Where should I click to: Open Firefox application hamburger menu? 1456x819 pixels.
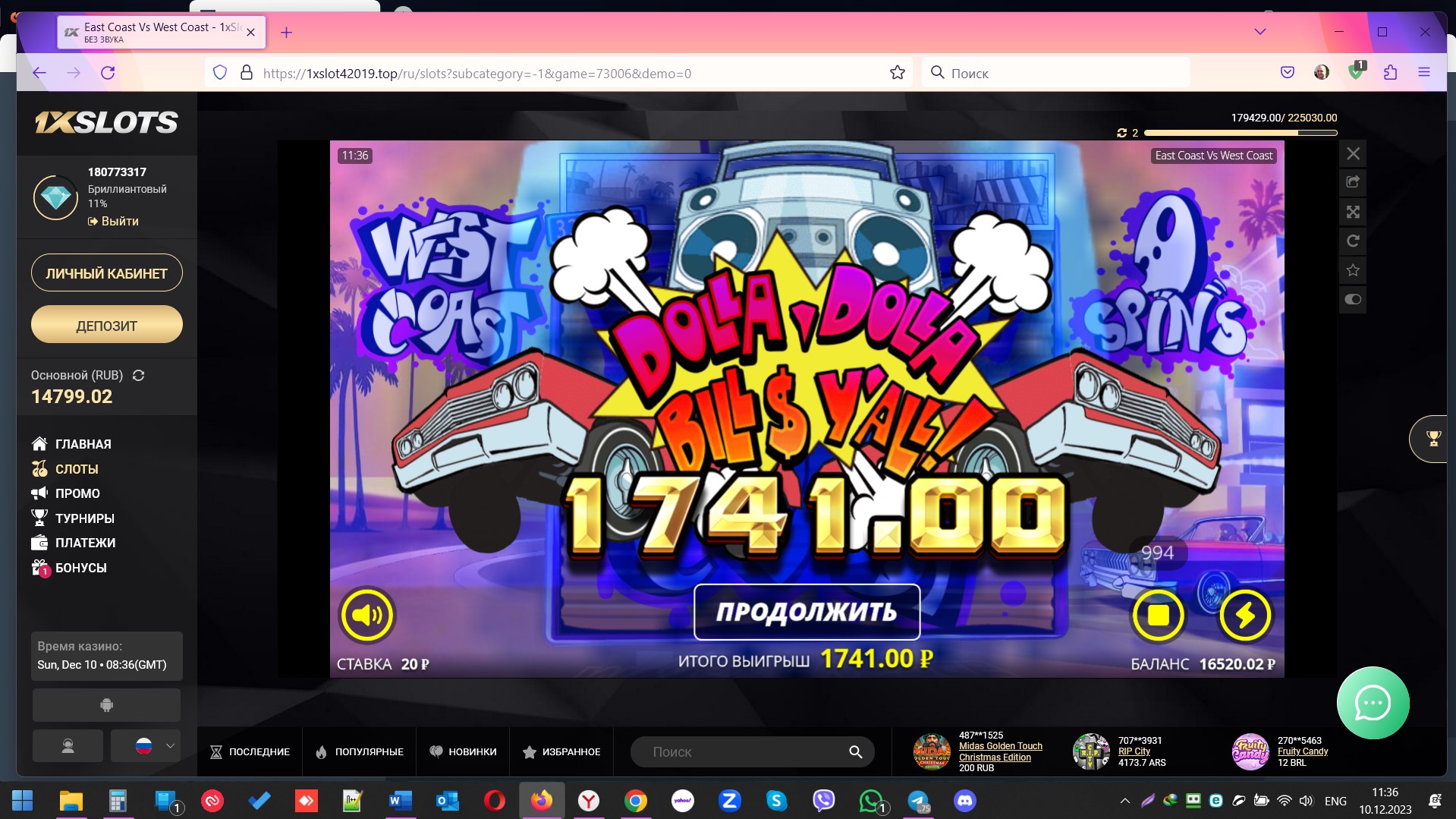[x=1424, y=73]
